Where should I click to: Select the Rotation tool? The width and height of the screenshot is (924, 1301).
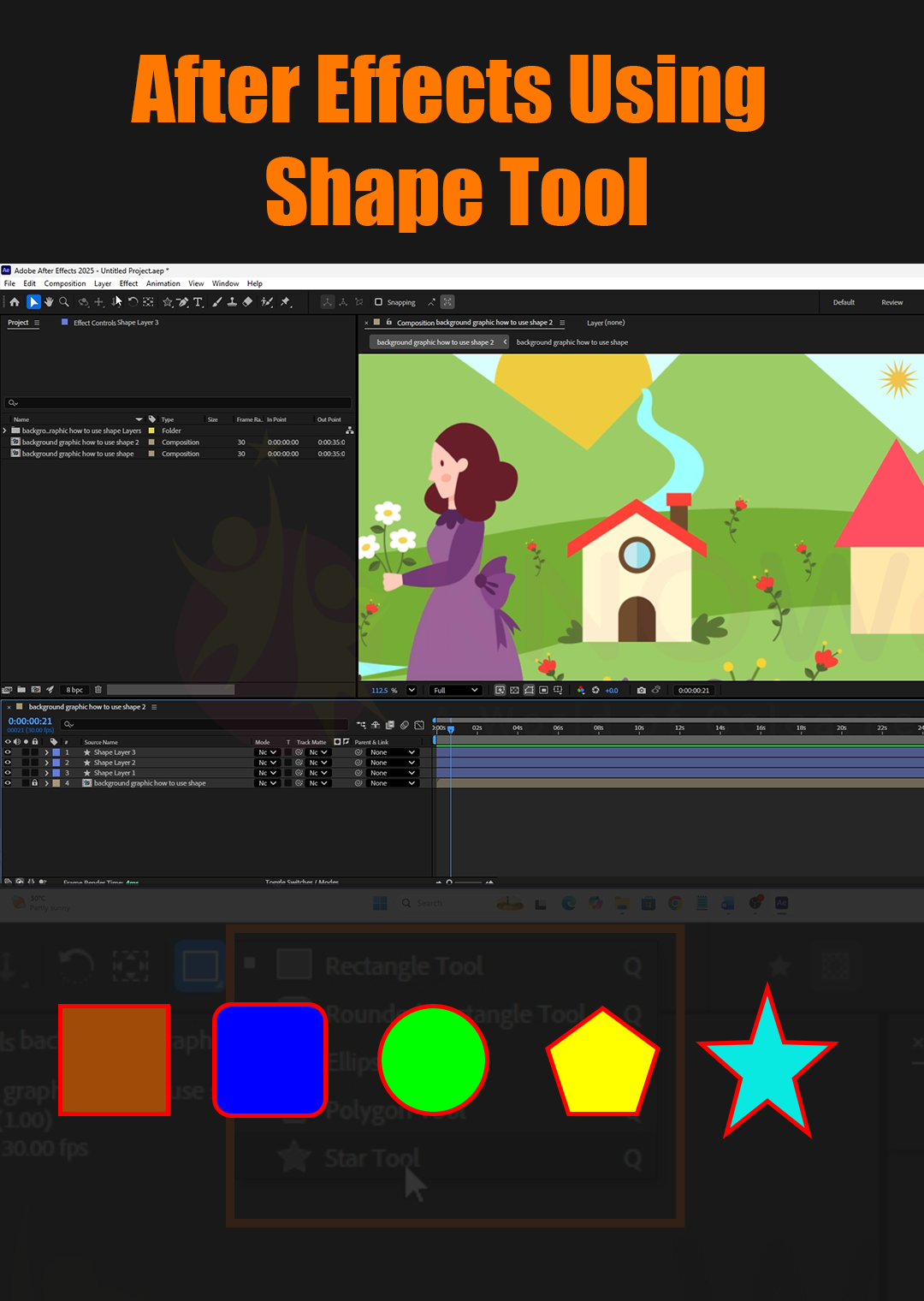click(x=133, y=302)
